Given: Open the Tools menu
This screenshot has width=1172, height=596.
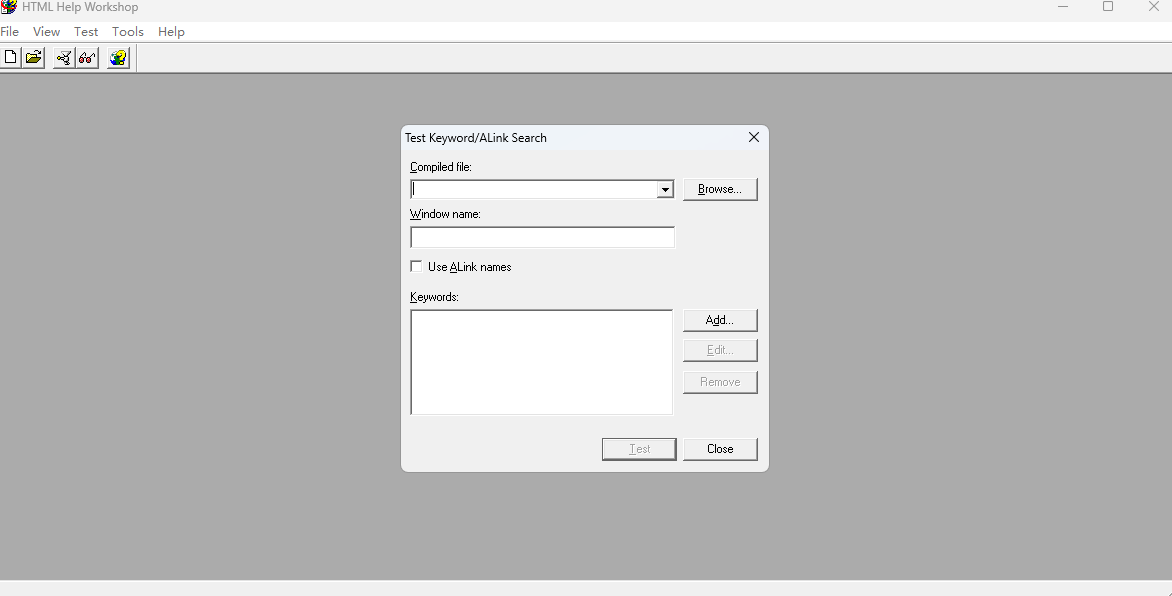Looking at the screenshot, I should click(x=128, y=31).
